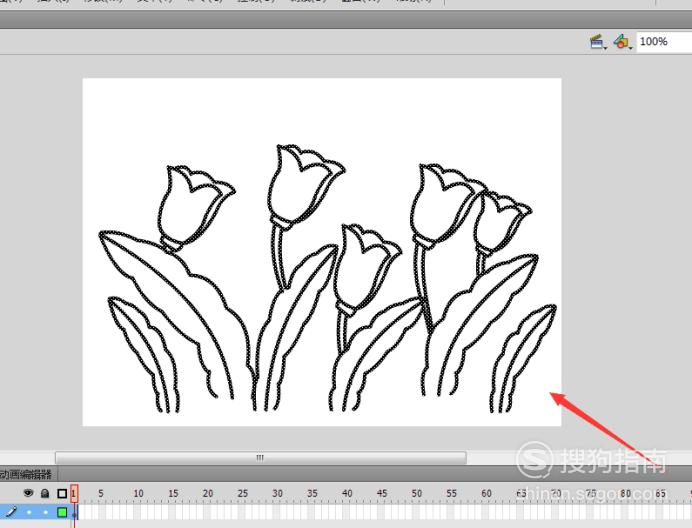Screen dimensions: 692x528
Task: Move playhead to frame 25 on ruler
Action: 242,493
